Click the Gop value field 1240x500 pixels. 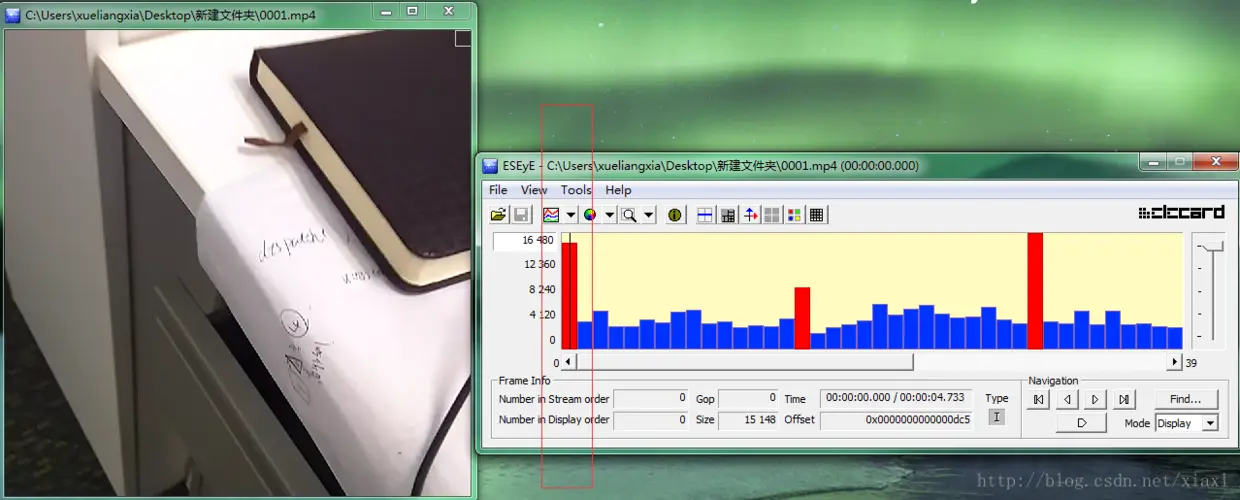[x=748, y=399]
